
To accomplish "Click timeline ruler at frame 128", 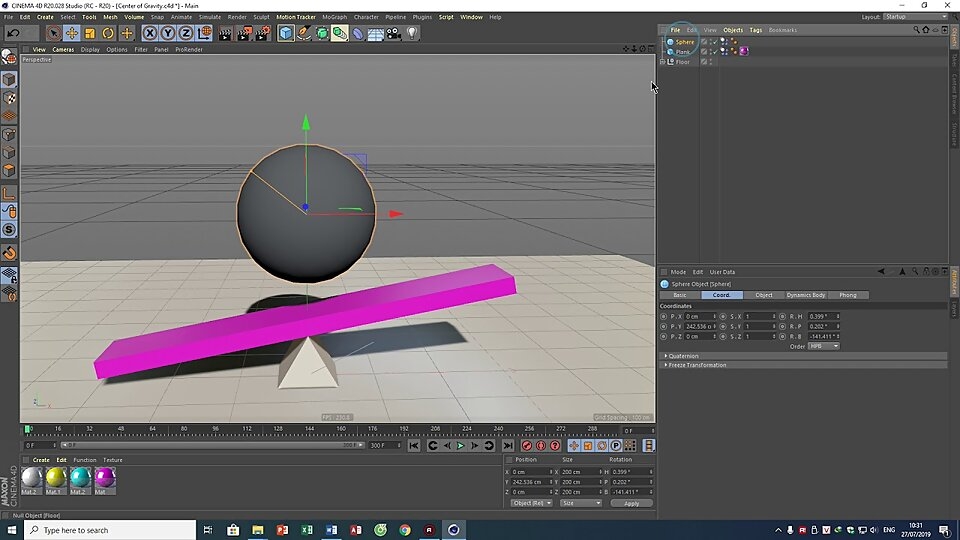I will pyautogui.click(x=278, y=429).
